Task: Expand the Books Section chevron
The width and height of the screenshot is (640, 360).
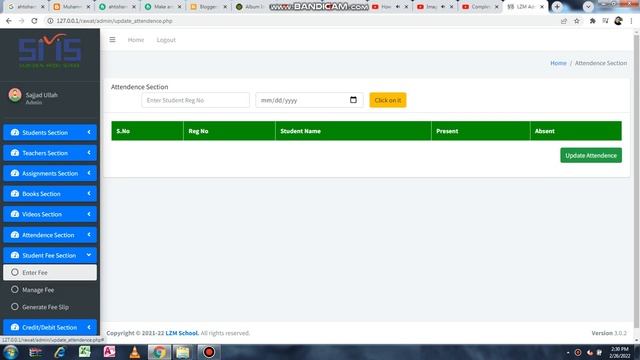Action: click(x=89, y=193)
